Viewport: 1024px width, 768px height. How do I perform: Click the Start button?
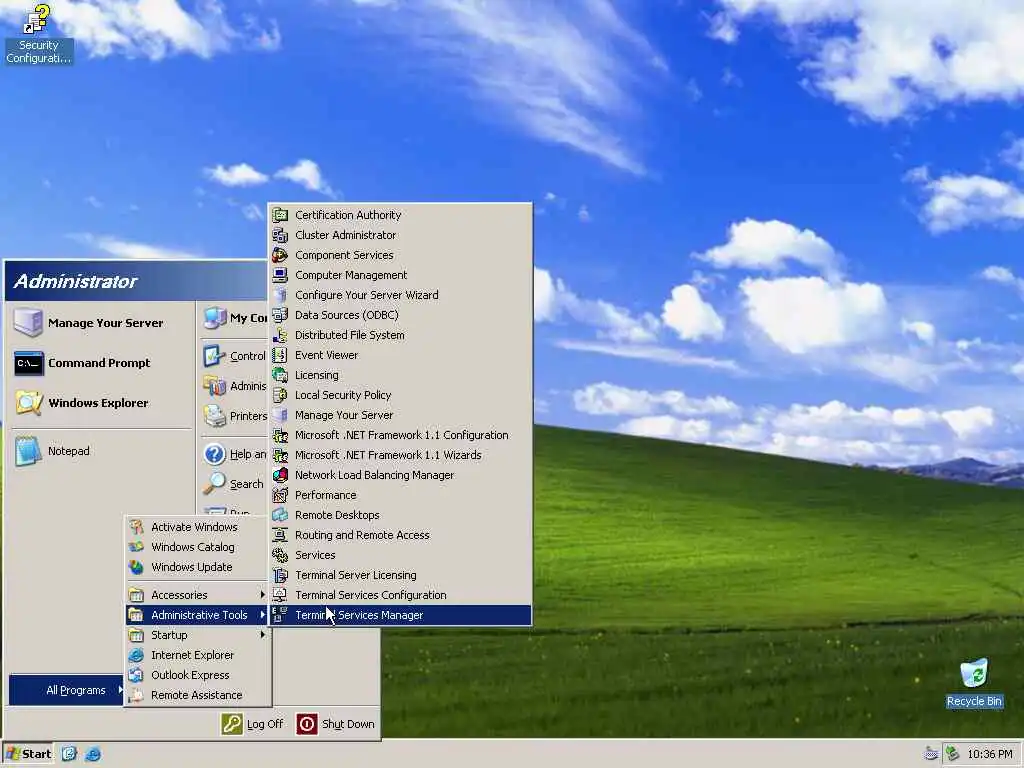(27, 754)
